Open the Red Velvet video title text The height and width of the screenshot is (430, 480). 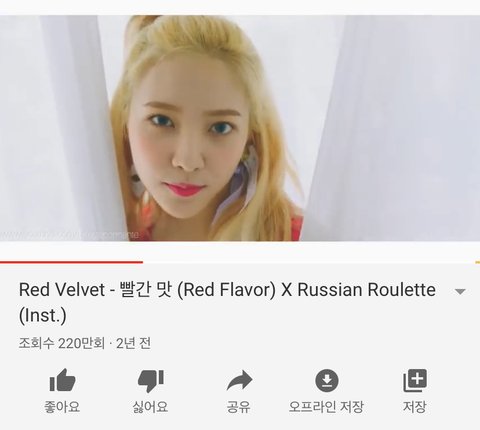coord(227,302)
